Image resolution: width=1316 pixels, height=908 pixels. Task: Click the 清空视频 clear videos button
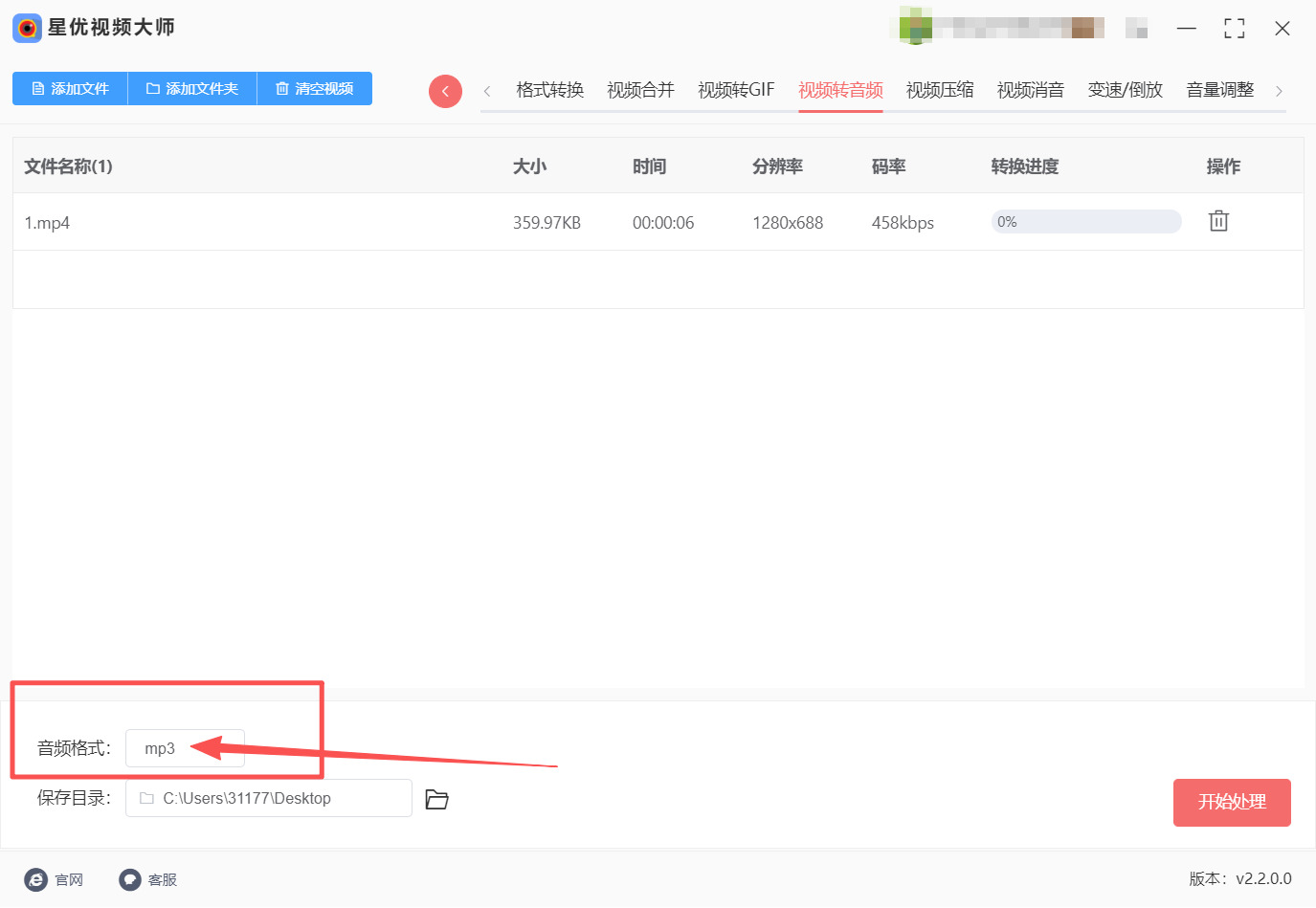point(315,89)
